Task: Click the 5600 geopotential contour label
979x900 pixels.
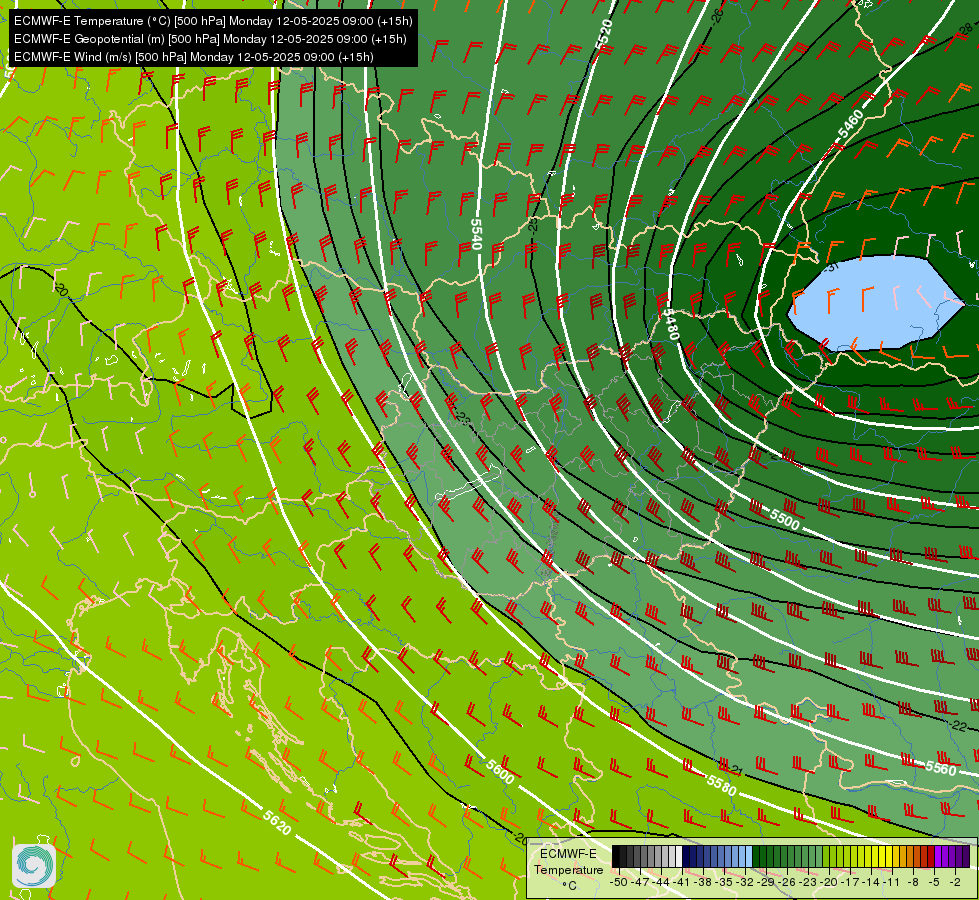Action: (x=499, y=771)
